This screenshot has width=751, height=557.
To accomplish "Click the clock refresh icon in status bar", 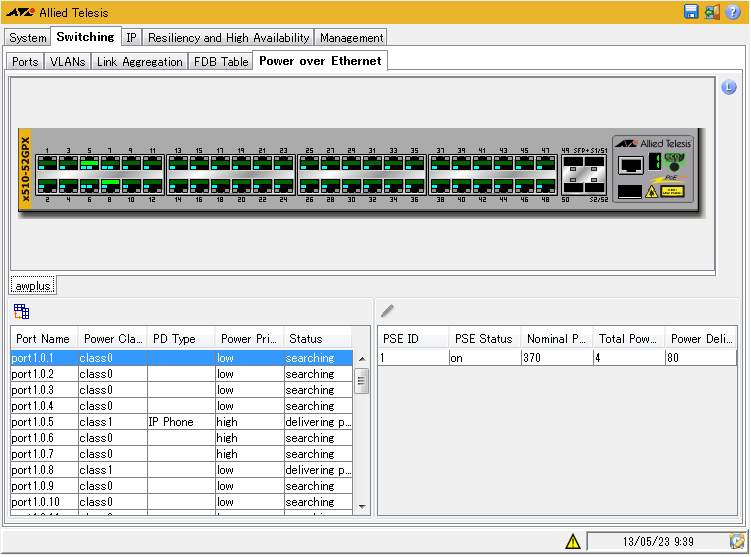I will pyautogui.click(x=737, y=541).
